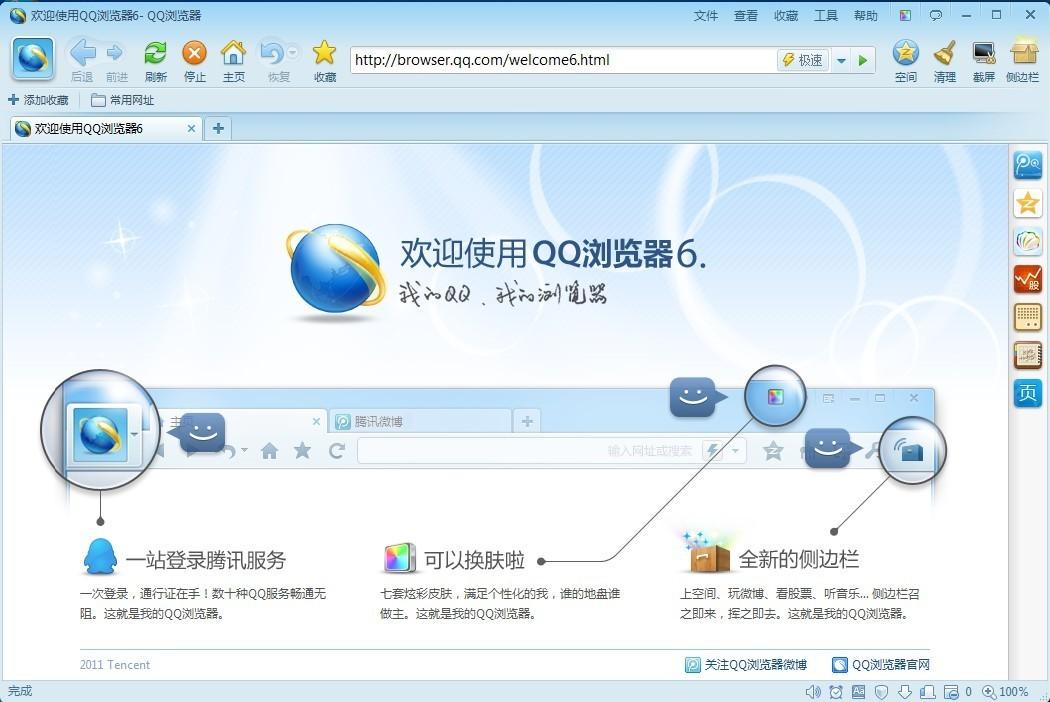Screen dimensions: 1050x702
Task: Open the 恢复 dropdown arrow
Action: point(293,52)
